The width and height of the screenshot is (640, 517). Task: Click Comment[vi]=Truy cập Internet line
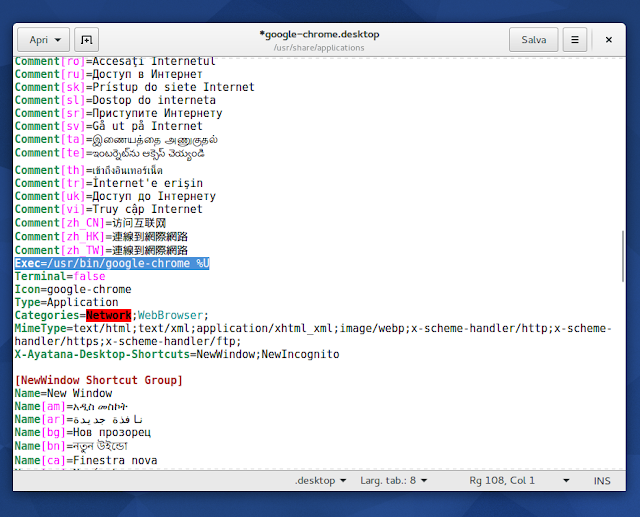[x=109, y=209]
